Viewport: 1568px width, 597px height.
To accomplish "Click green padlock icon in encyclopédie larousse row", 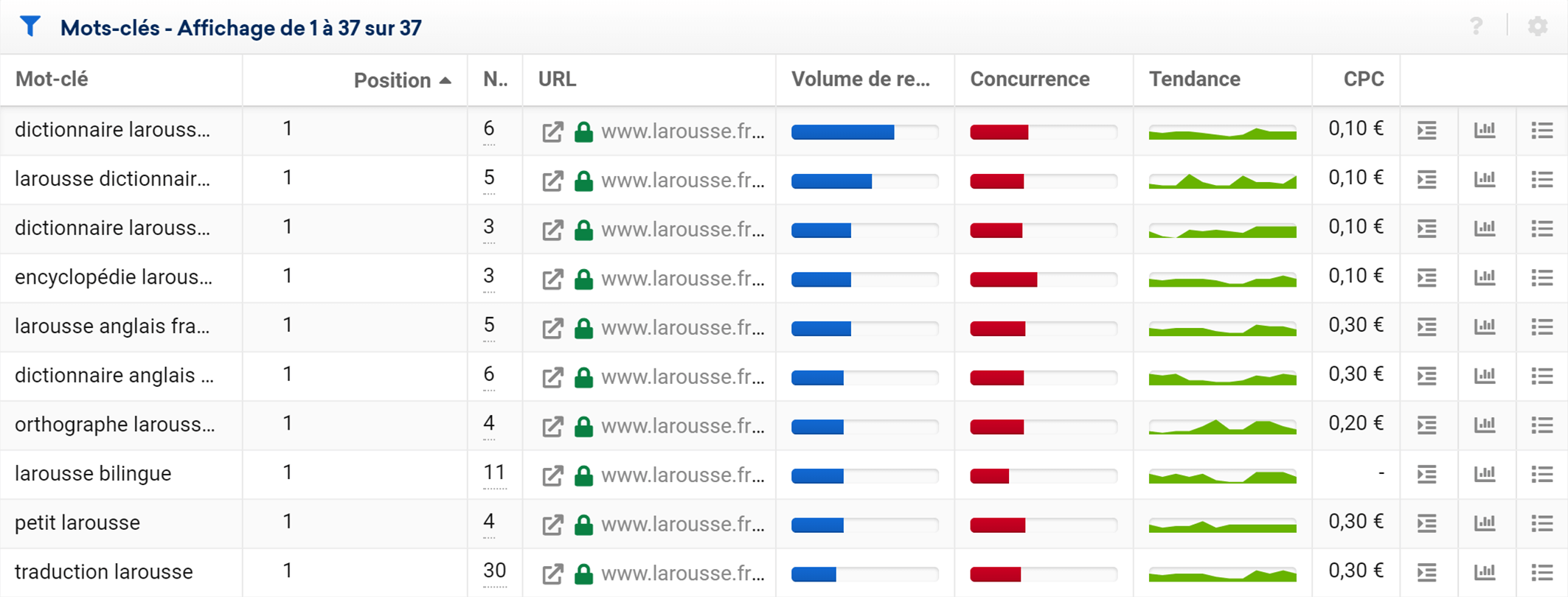I will click(583, 279).
